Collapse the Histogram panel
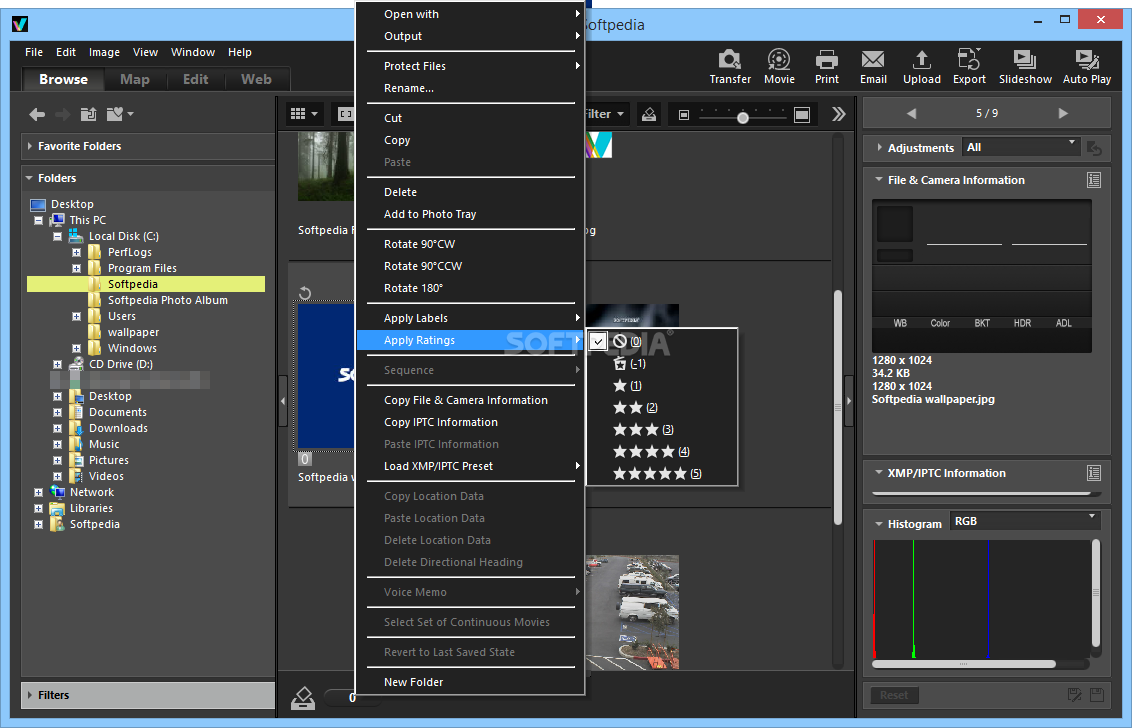Screen dimensions: 1132x728 (879, 524)
